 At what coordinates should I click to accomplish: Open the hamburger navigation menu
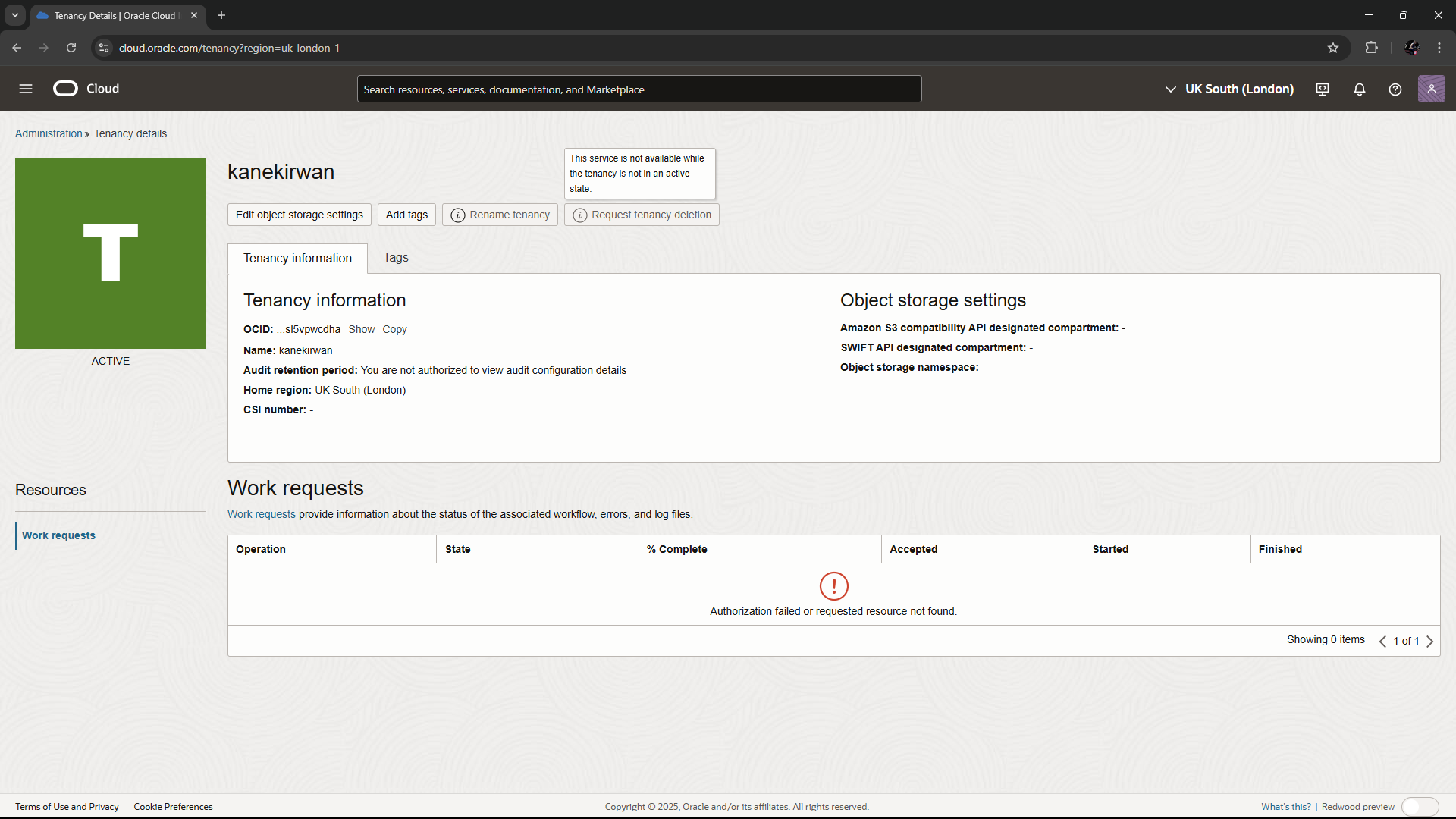pos(26,89)
